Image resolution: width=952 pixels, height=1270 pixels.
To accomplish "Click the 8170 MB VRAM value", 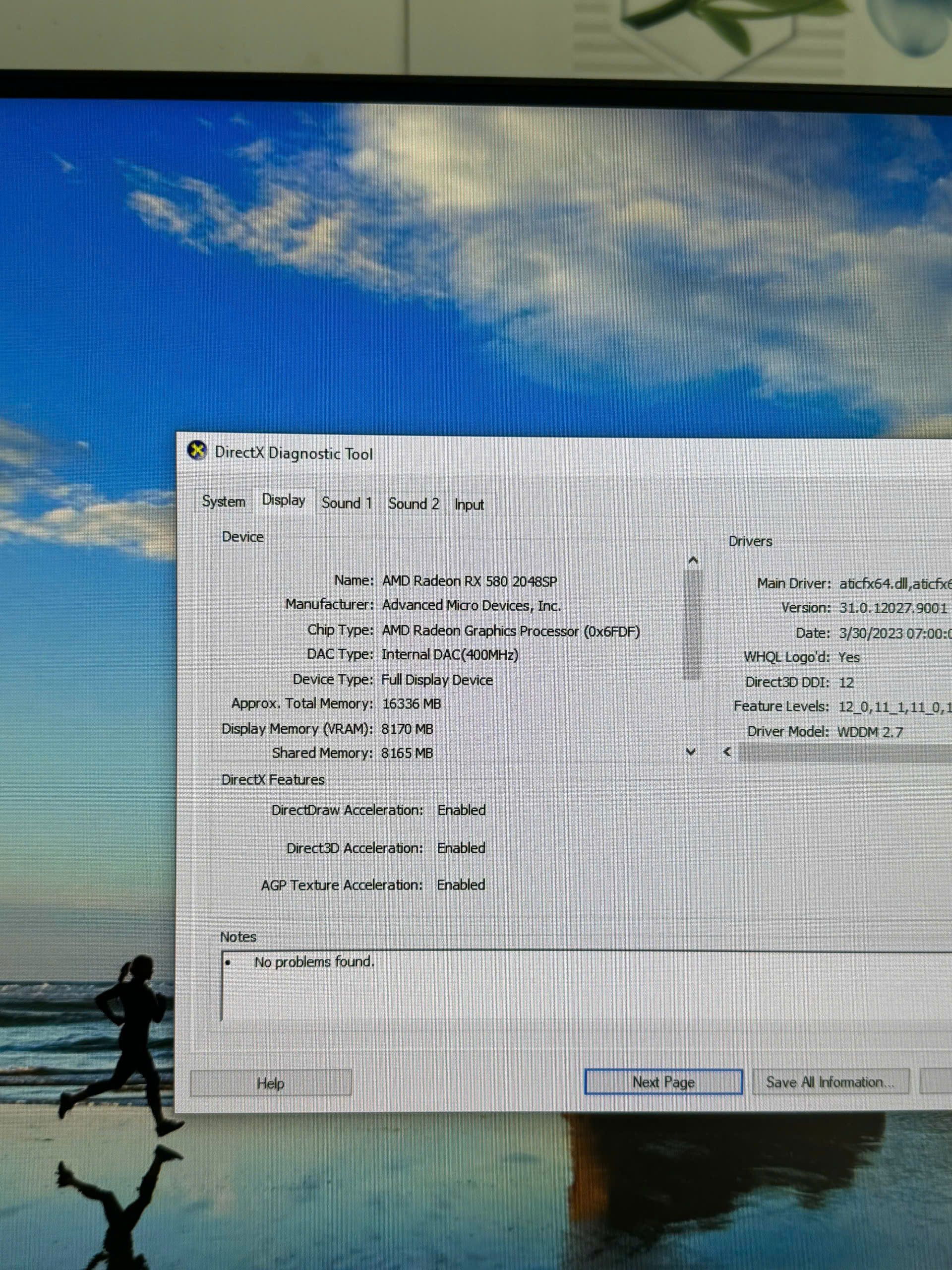I will [x=408, y=729].
